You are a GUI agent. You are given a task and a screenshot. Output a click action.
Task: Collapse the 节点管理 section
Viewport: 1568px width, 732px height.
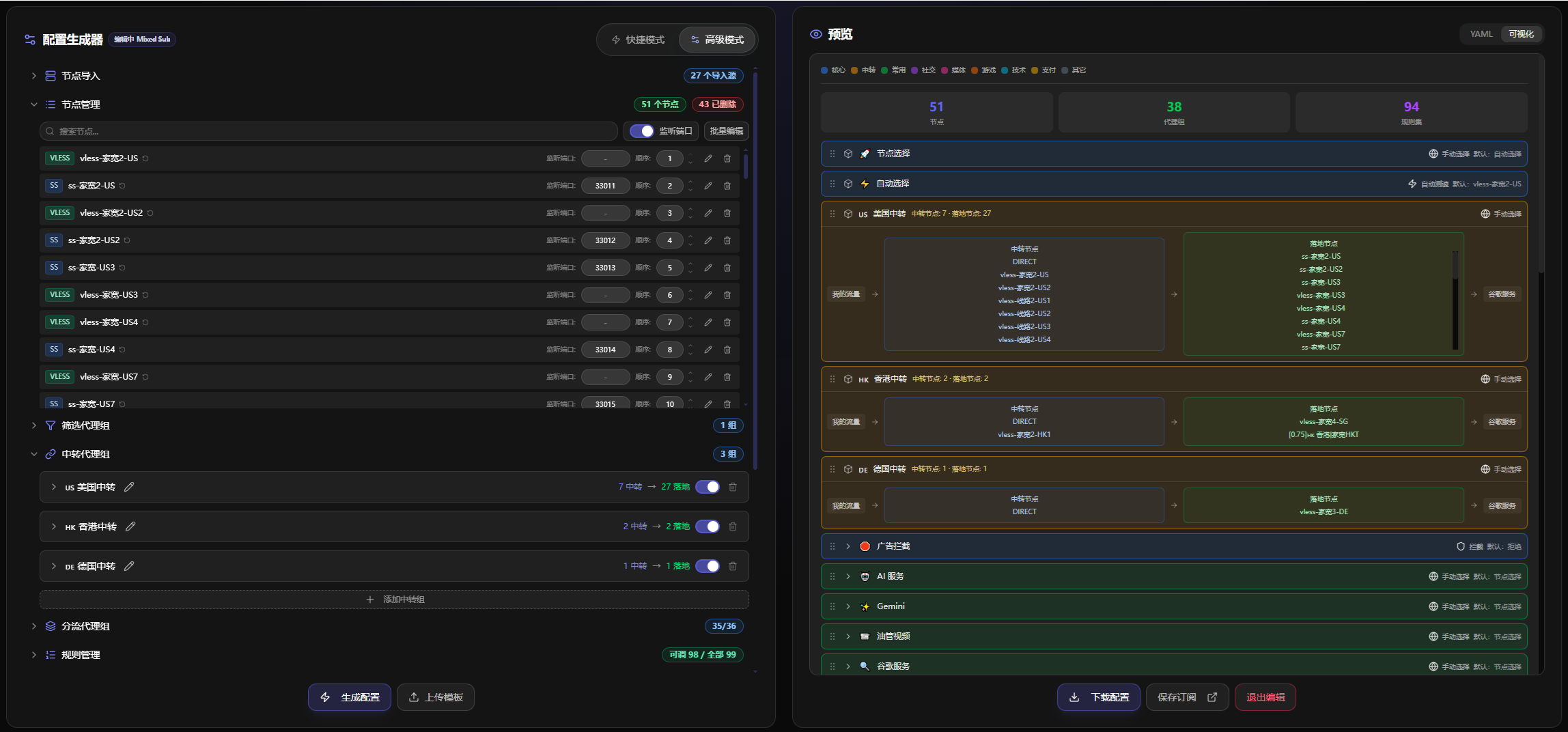[33, 104]
